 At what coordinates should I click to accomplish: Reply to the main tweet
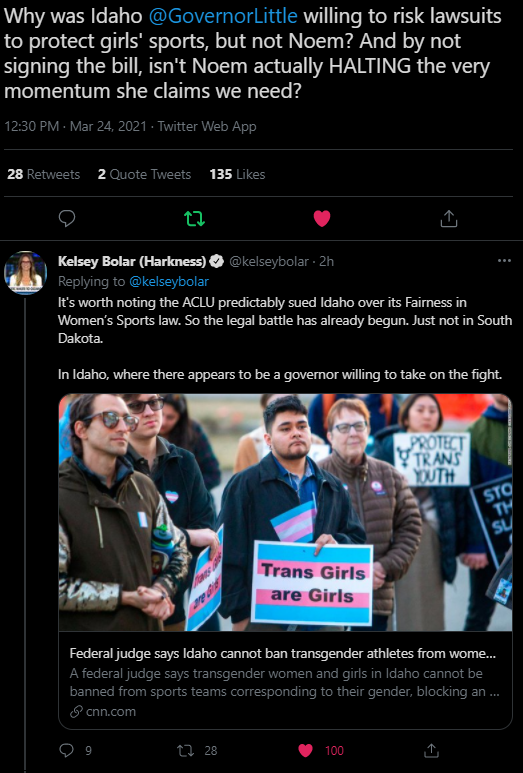pyautogui.click(x=67, y=218)
